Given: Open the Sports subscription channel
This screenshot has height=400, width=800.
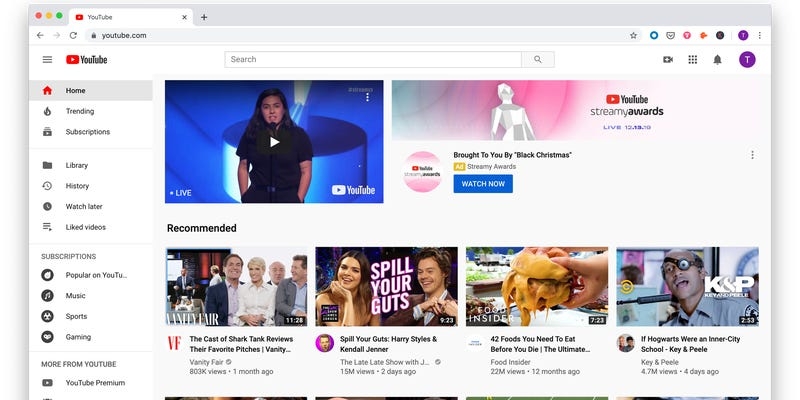Looking at the screenshot, I should point(91,316).
